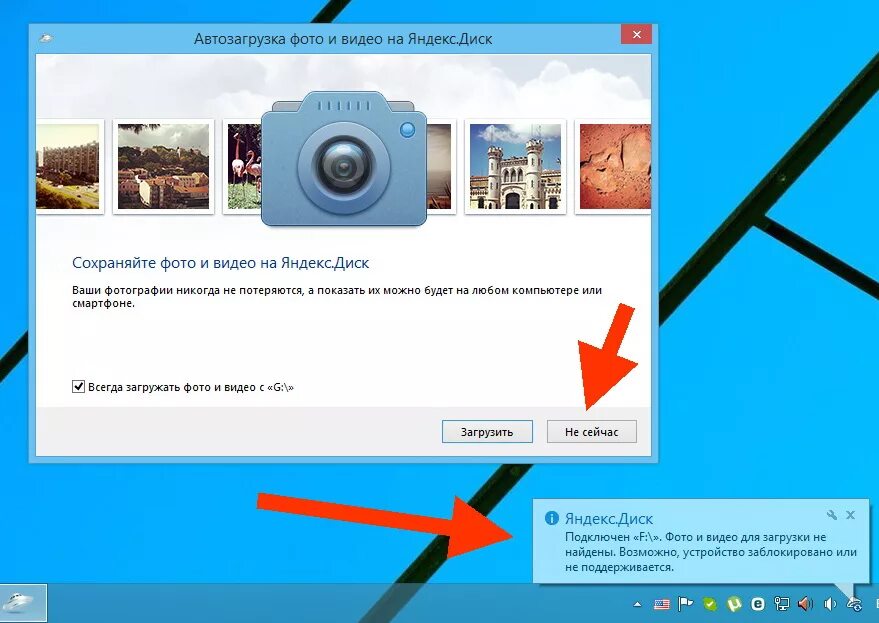This screenshot has height=623, width=879.
Task: Click description text 'Ваши фотографии никогда не потеряются'
Action: 188,290
